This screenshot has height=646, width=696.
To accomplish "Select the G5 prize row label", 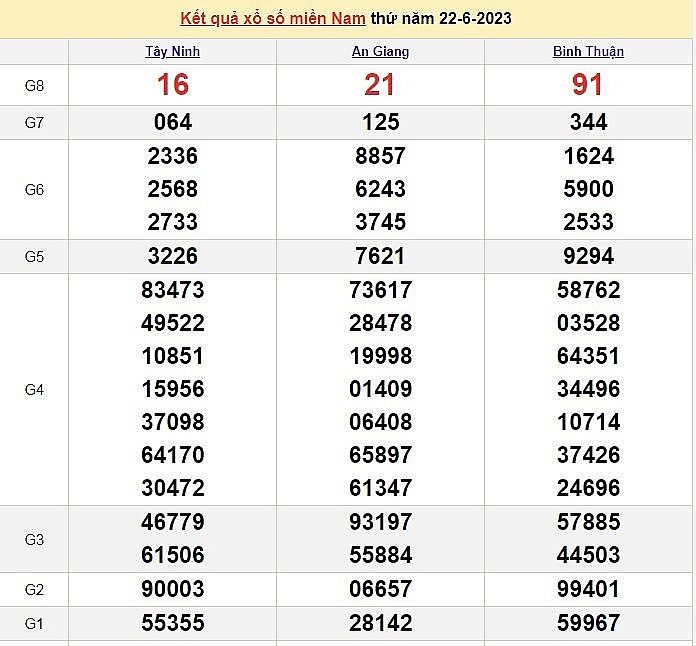I will [x=34, y=256].
